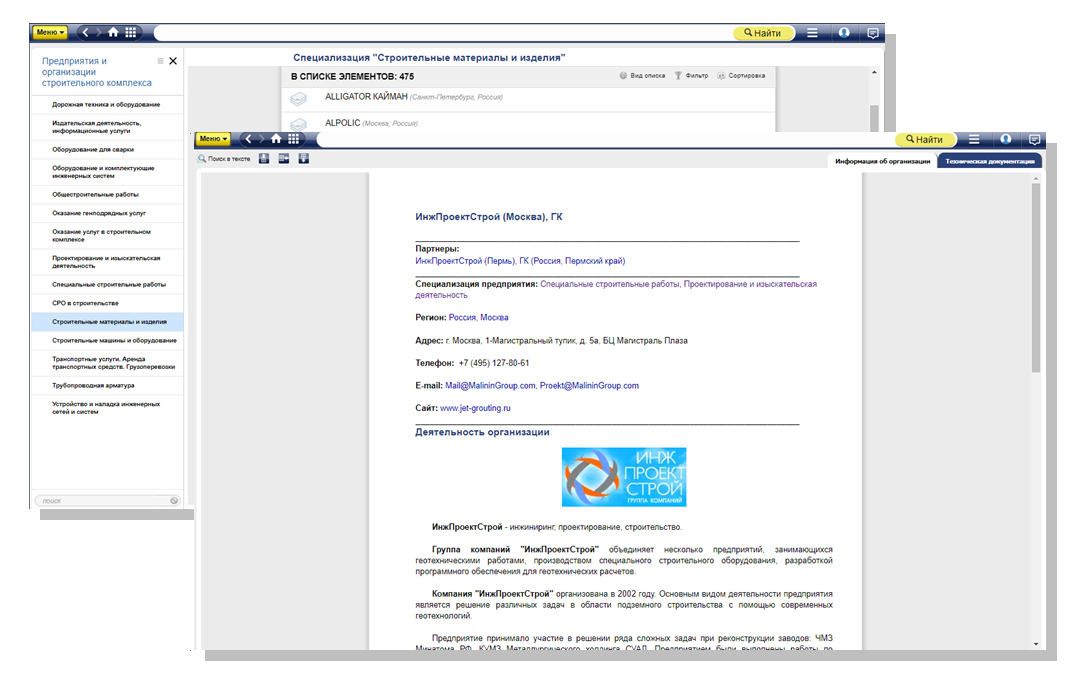Open Специальные строительные работы specialization link
This screenshot has width=1075, height=689.
609,284
